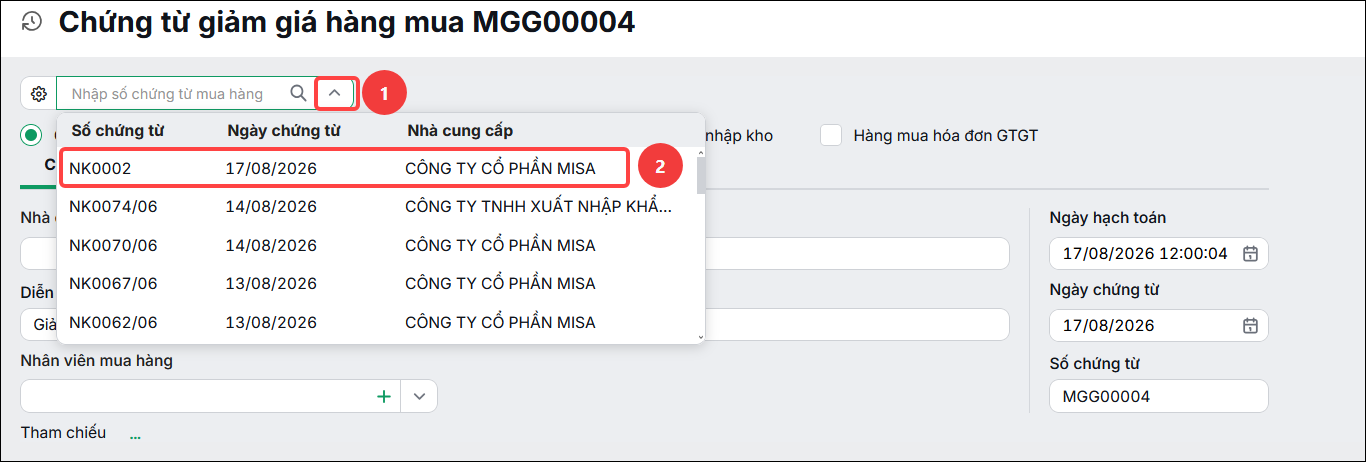Open calendar for Ngày chứng từ
The image size is (1366, 462).
[1249, 326]
